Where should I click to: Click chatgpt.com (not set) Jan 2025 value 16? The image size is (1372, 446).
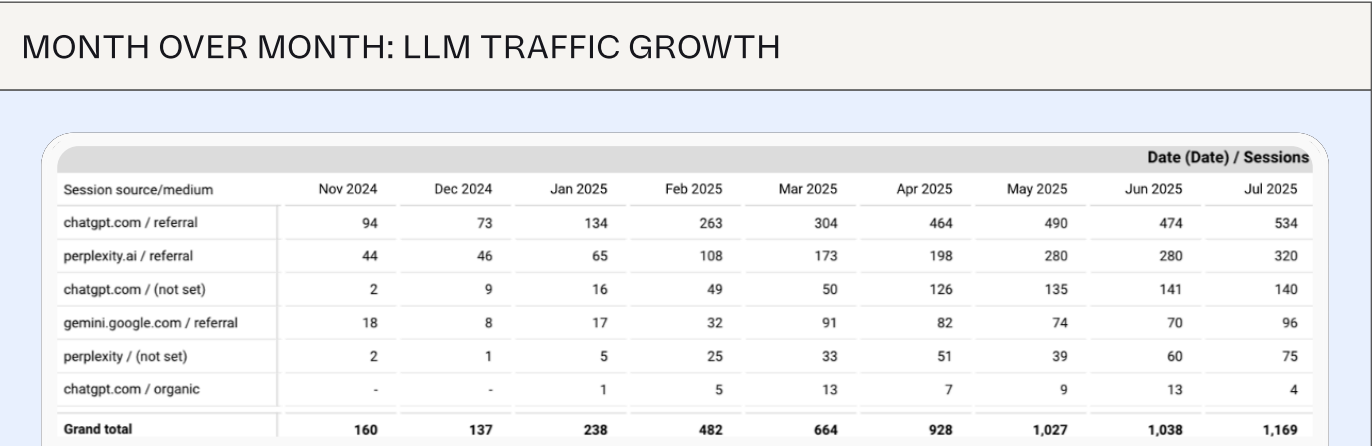[x=599, y=290]
